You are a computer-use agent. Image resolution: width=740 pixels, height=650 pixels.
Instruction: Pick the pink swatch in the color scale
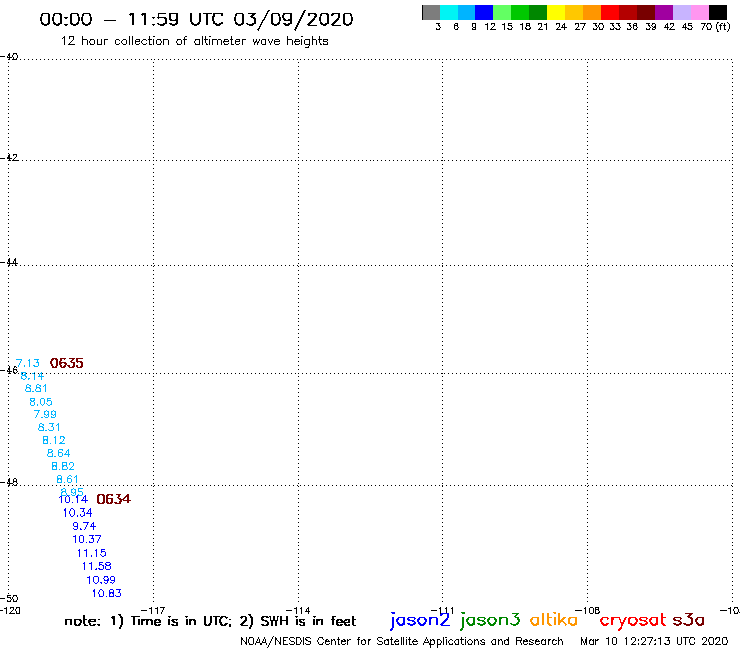pyautogui.click(x=699, y=12)
